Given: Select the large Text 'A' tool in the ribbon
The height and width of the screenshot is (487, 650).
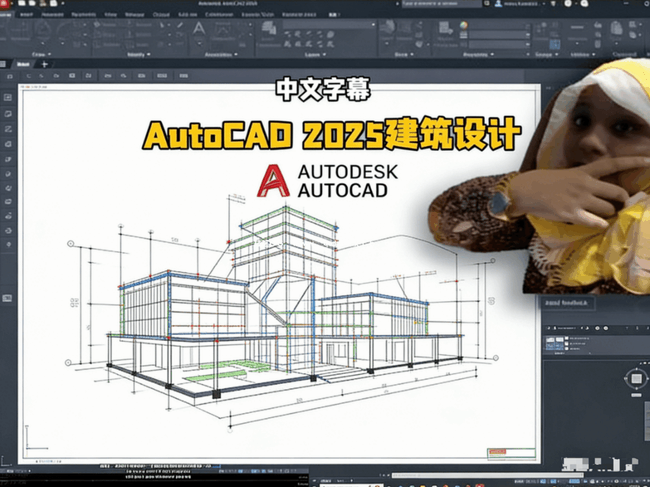Looking at the screenshot, I should 199,30.
